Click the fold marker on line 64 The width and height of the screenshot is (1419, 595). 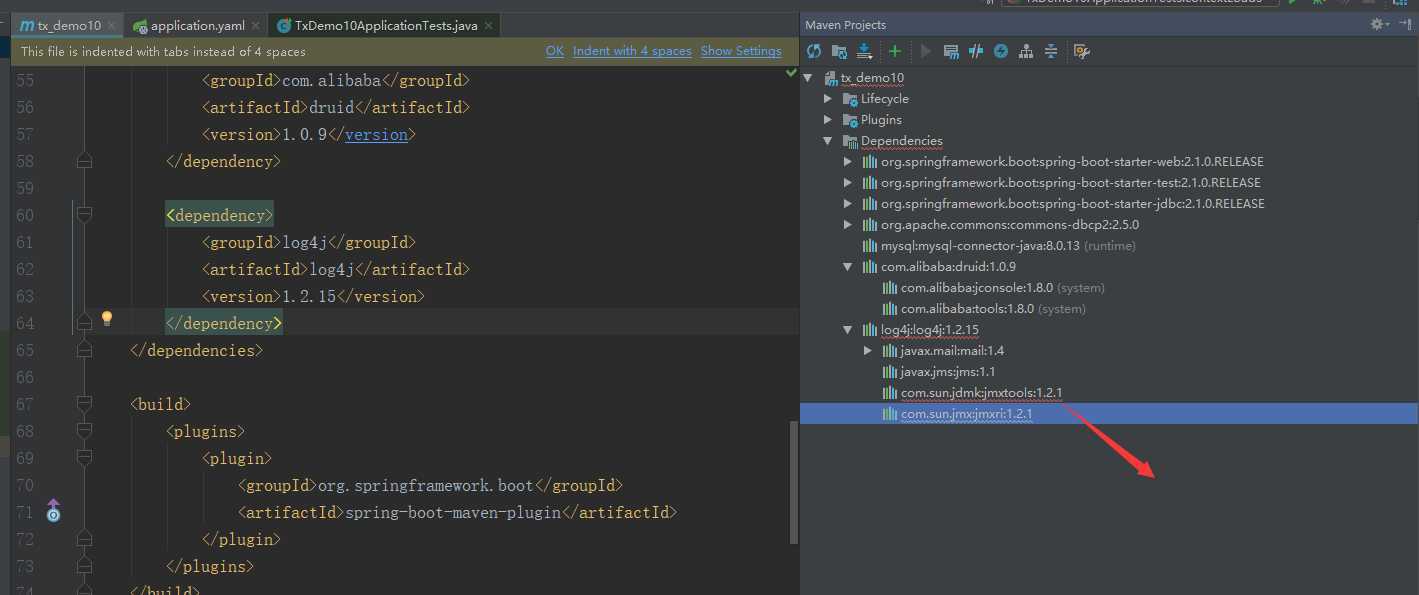point(85,322)
